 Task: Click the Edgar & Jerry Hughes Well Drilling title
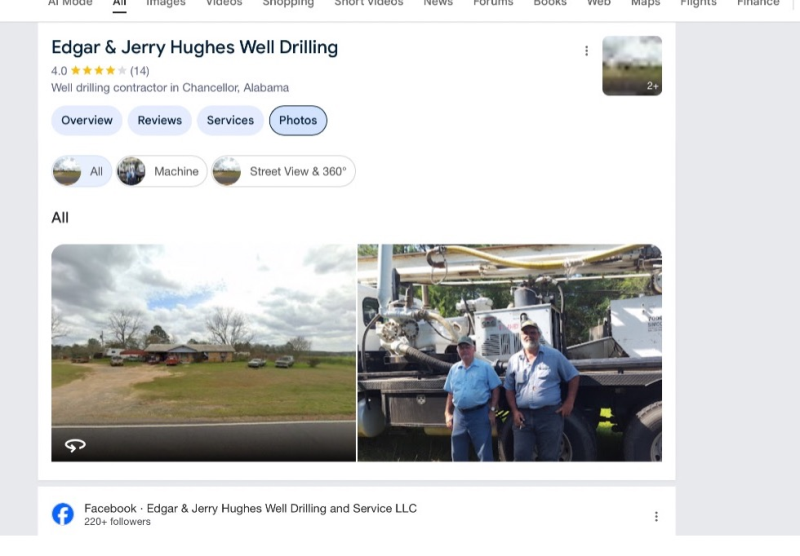point(194,47)
